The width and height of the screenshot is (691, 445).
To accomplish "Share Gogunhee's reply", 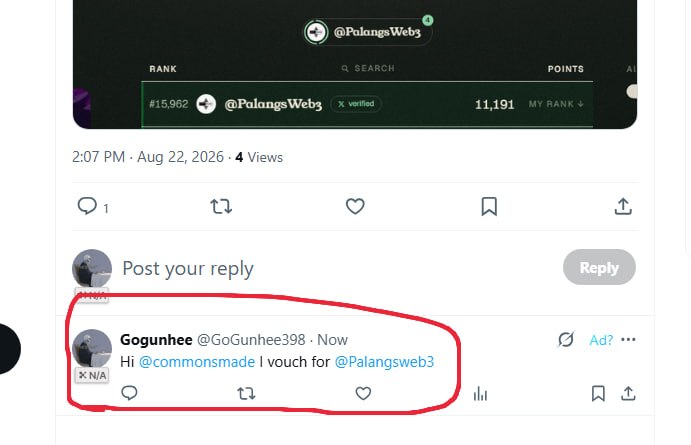I will pos(628,393).
